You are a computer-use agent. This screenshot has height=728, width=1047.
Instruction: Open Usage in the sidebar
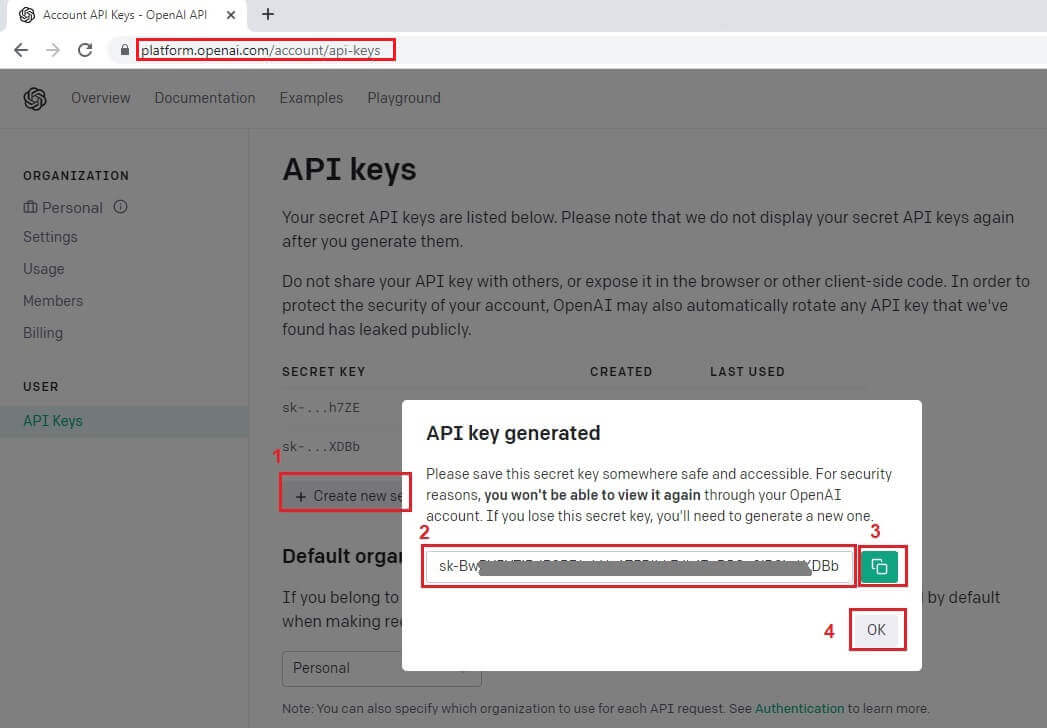(44, 269)
